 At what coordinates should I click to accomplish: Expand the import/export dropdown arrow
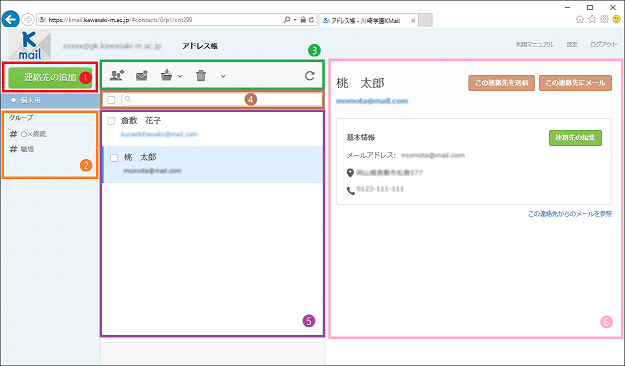point(180,76)
